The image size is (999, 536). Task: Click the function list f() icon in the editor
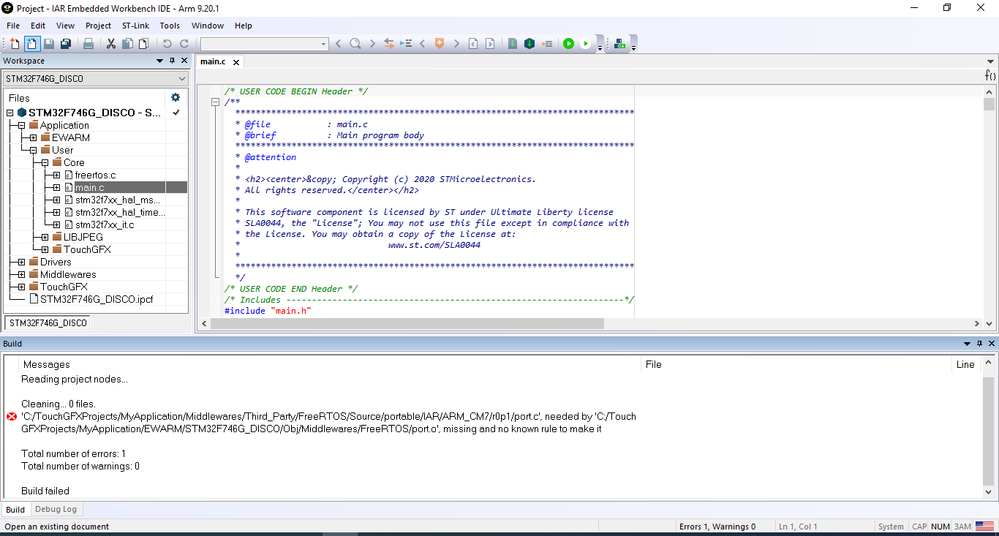[990, 75]
